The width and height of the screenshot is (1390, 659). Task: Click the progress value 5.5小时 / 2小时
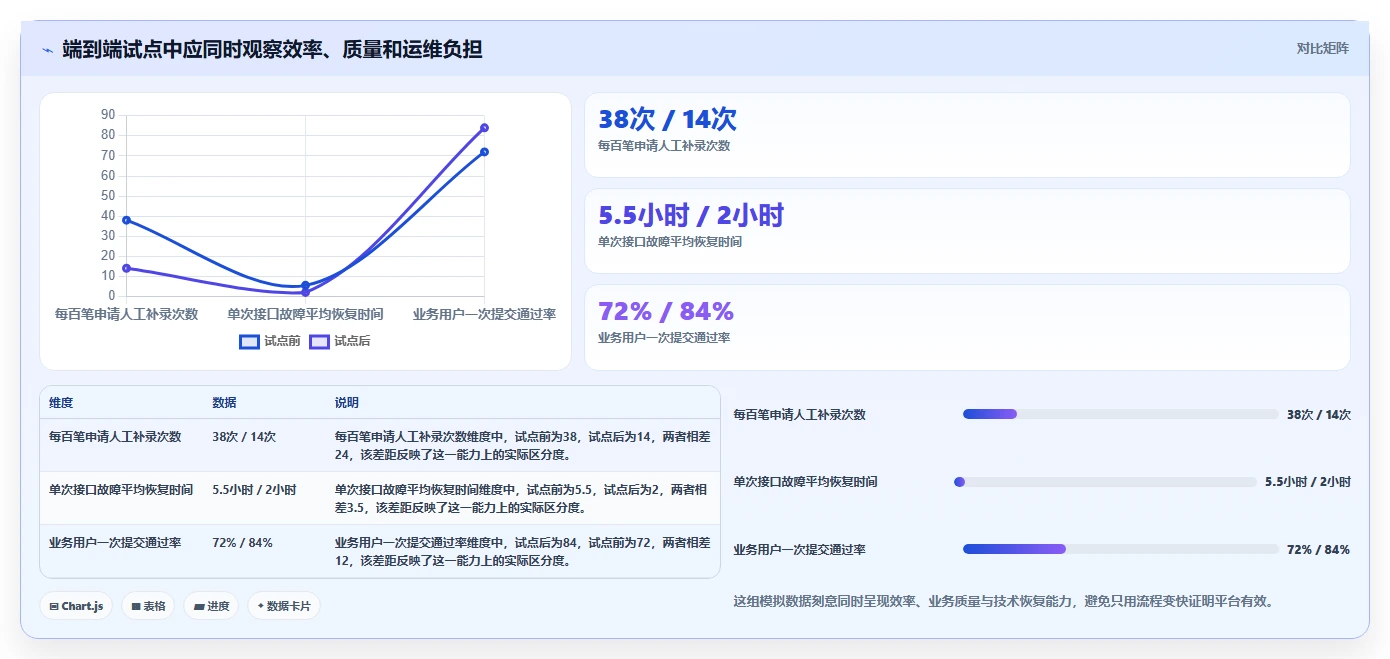click(1308, 482)
